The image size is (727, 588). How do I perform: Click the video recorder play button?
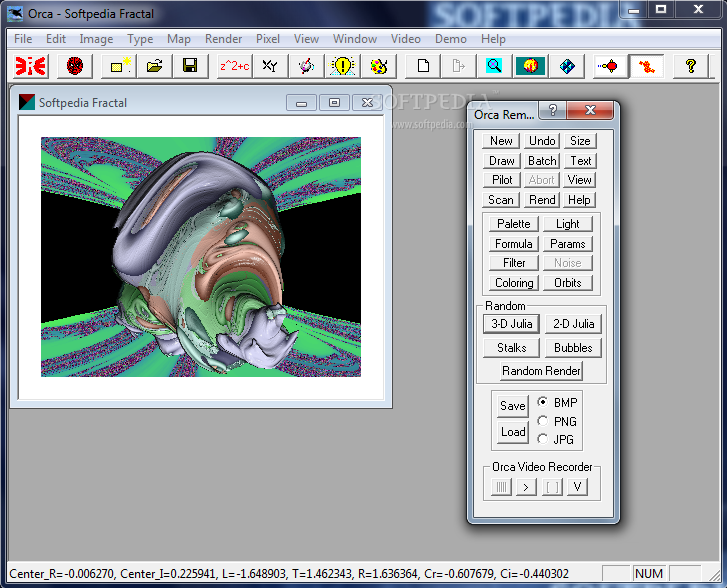coord(526,487)
